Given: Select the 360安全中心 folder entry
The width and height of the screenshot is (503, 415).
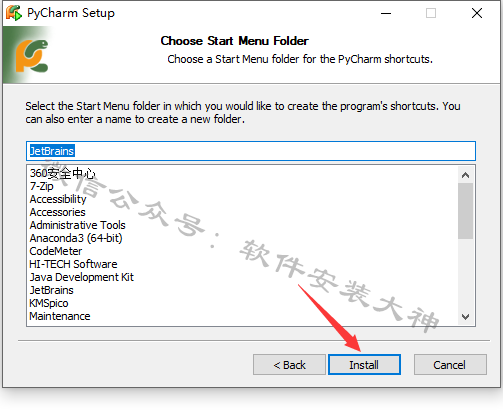Looking at the screenshot, I should pos(62,173).
